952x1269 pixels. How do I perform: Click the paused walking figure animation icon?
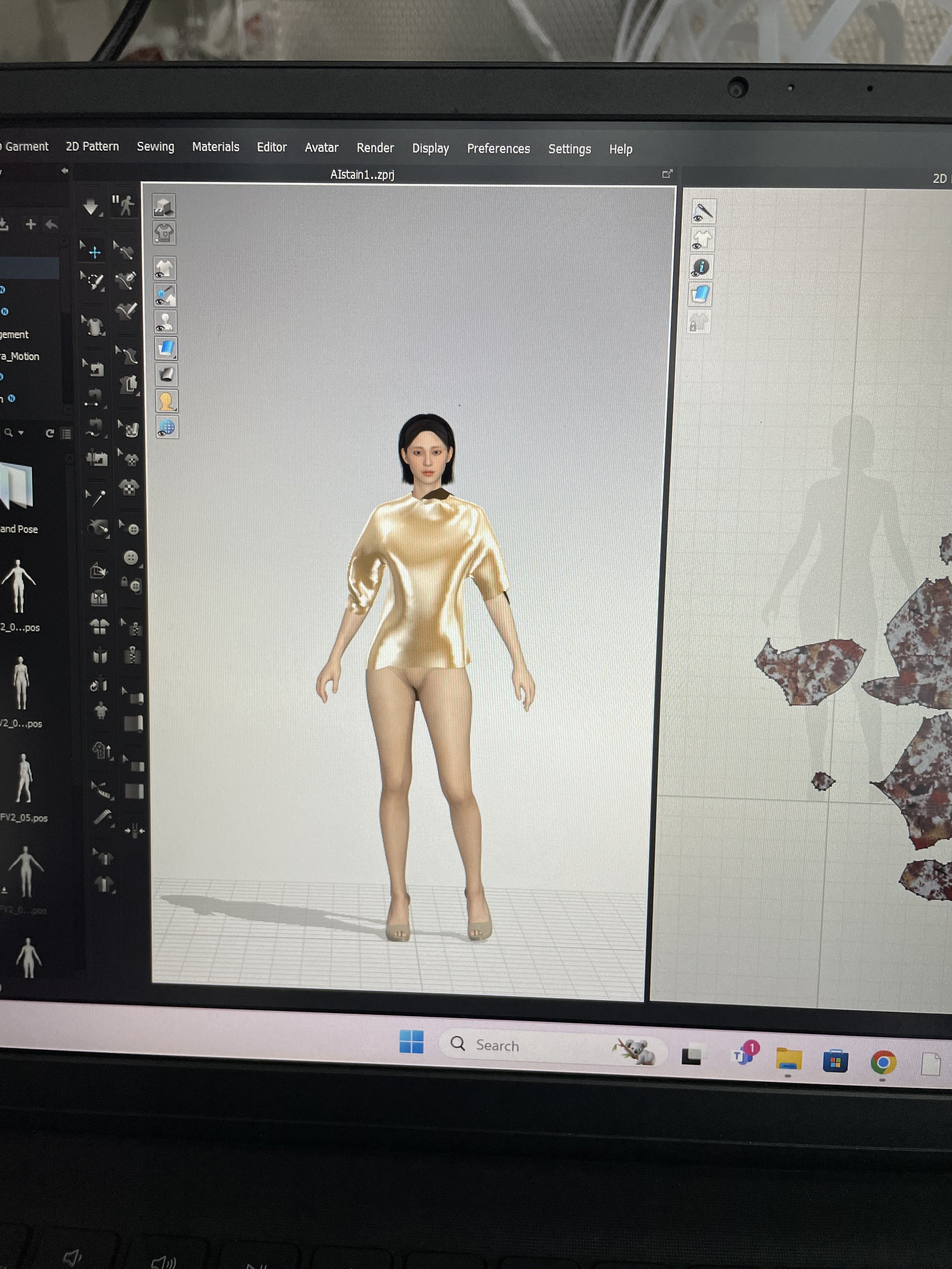[x=125, y=205]
